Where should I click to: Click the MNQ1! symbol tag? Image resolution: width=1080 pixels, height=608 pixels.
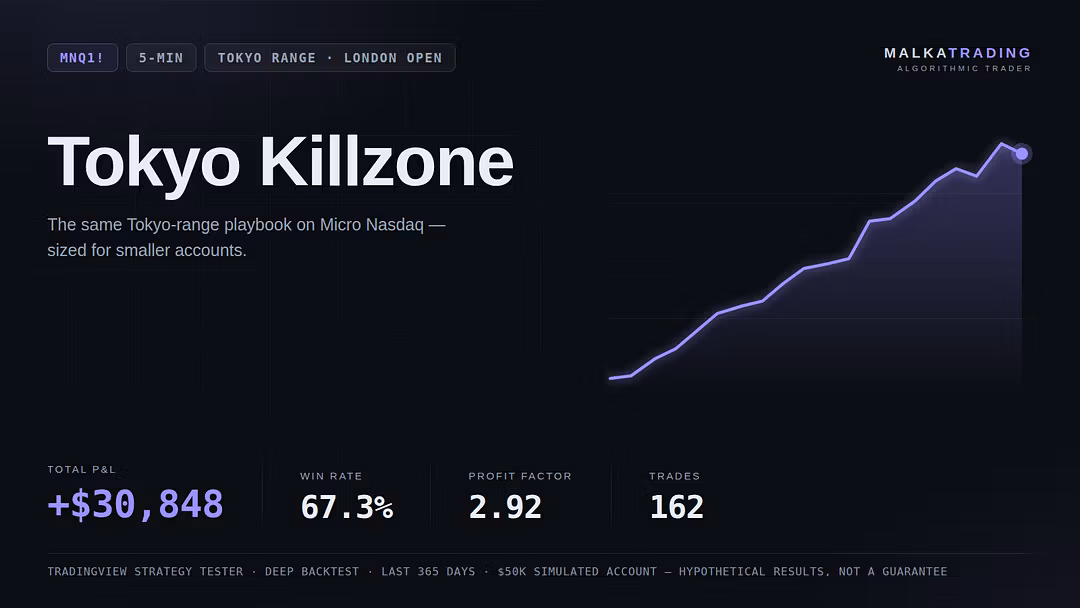[82, 58]
